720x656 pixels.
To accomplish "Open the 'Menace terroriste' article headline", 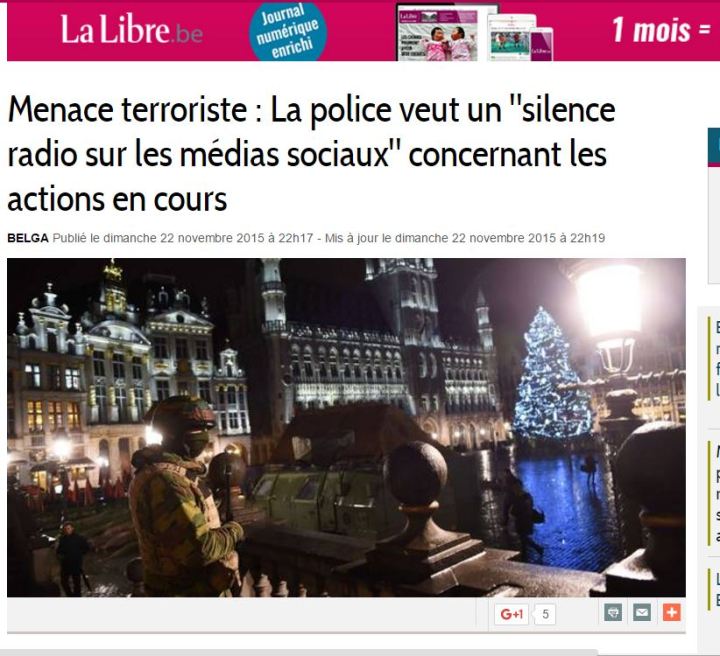I will [311, 154].
